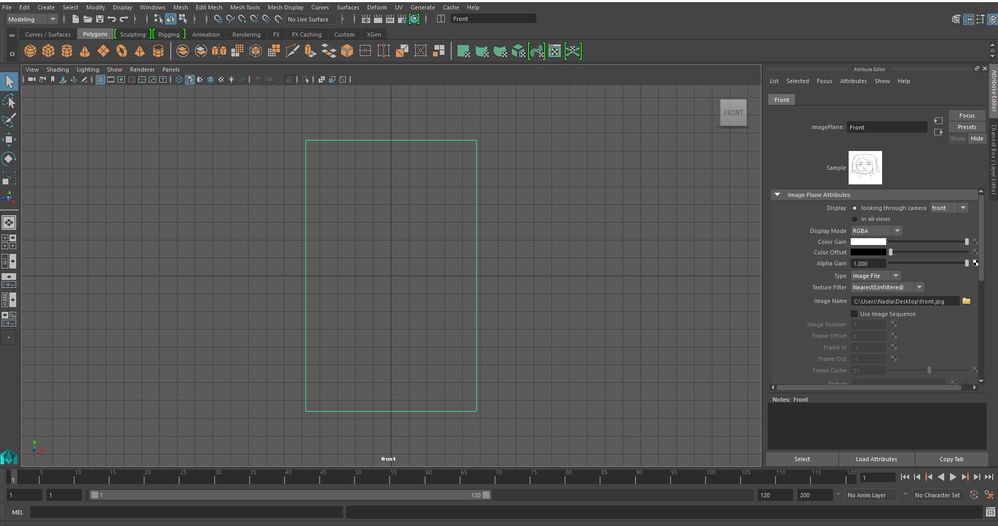This screenshot has width=998, height=526.
Task: Collapse the Image Plane Attributes section
Action: (x=777, y=195)
